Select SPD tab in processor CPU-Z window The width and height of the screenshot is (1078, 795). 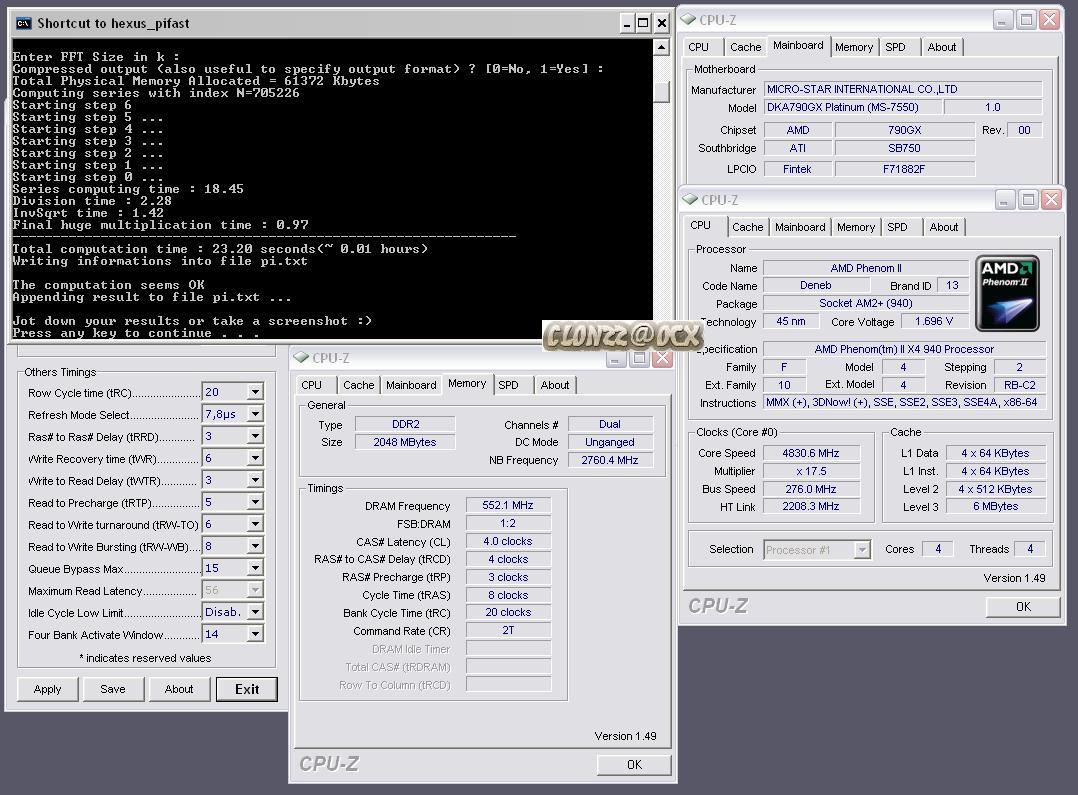[897, 227]
